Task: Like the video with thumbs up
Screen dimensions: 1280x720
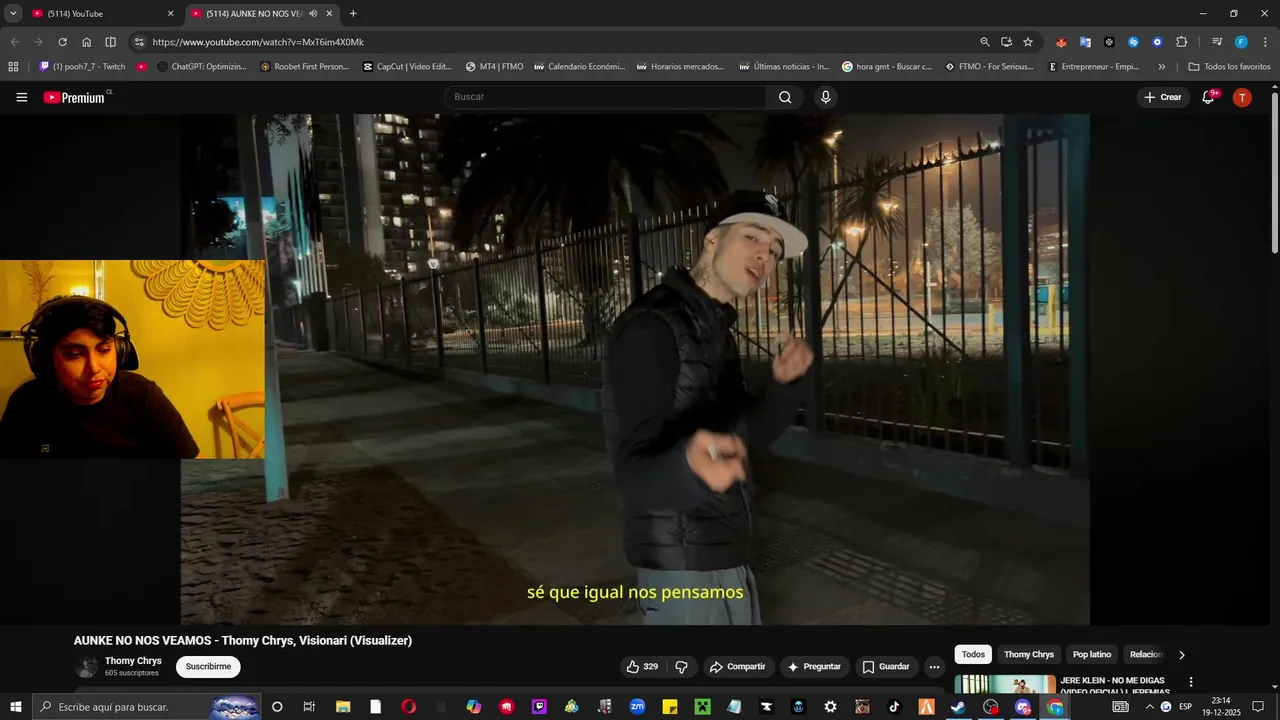Action: point(642,667)
